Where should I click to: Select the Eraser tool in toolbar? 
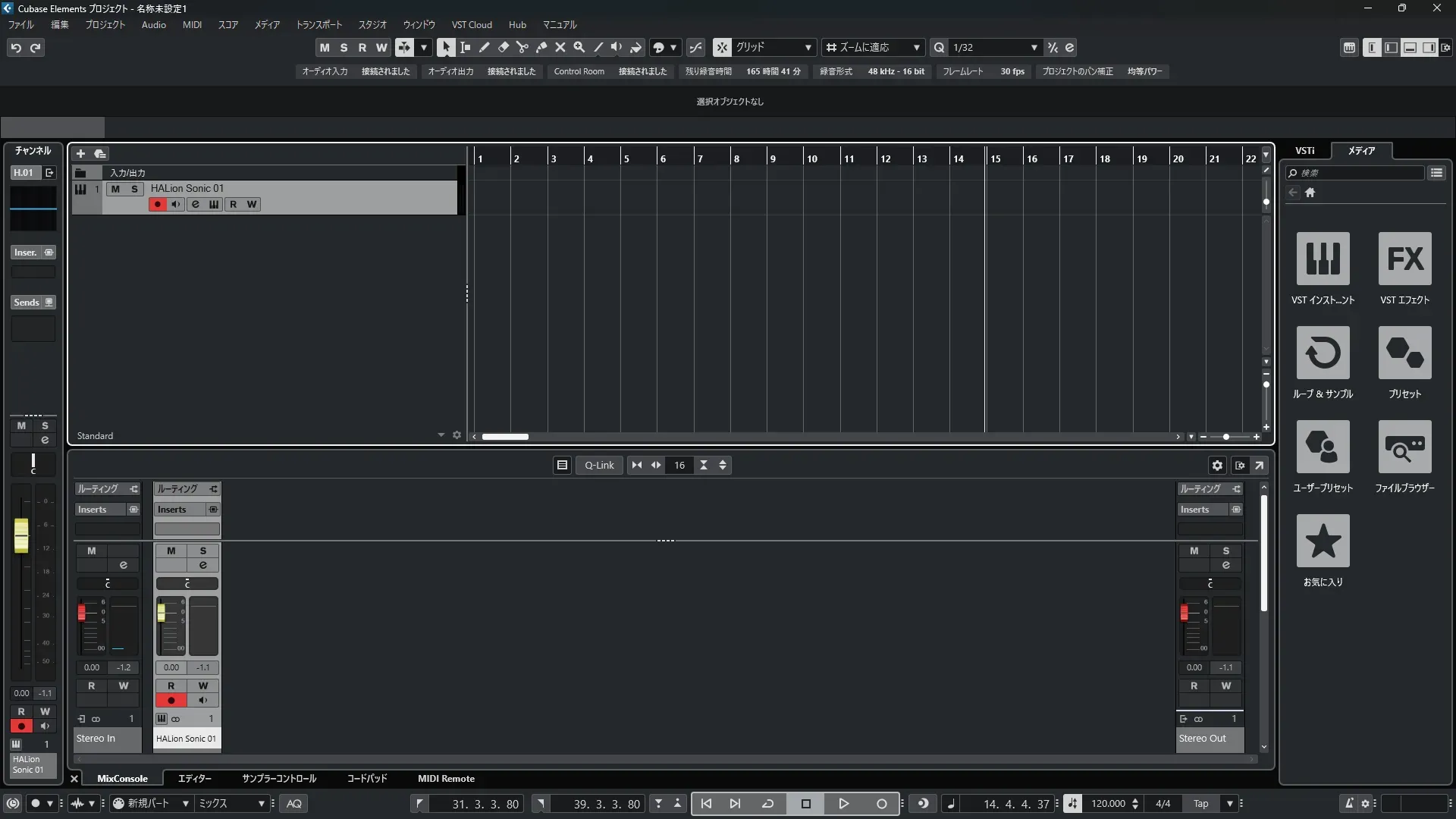(503, 47)
